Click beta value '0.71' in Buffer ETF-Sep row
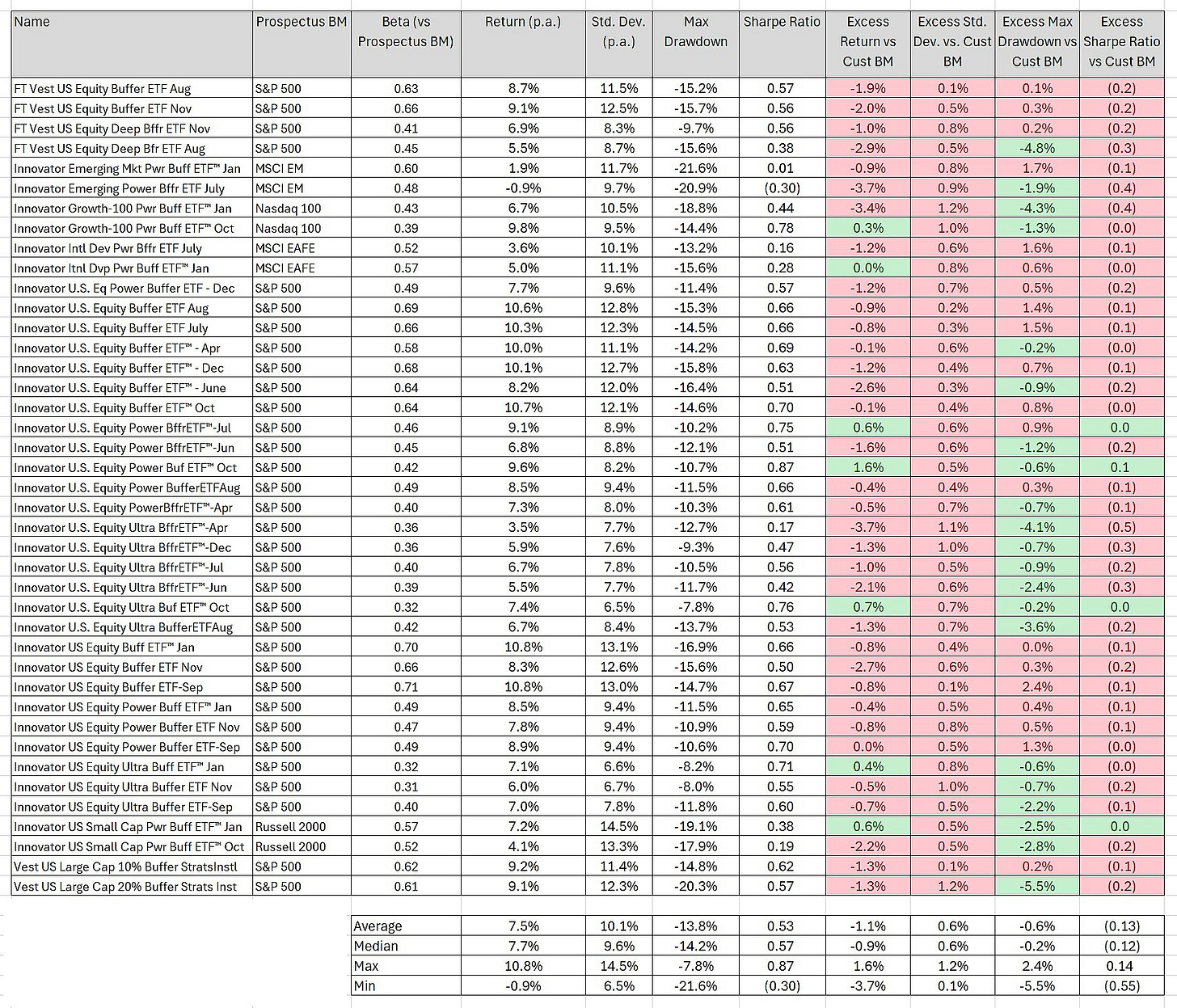 click(x=406, y=686)
